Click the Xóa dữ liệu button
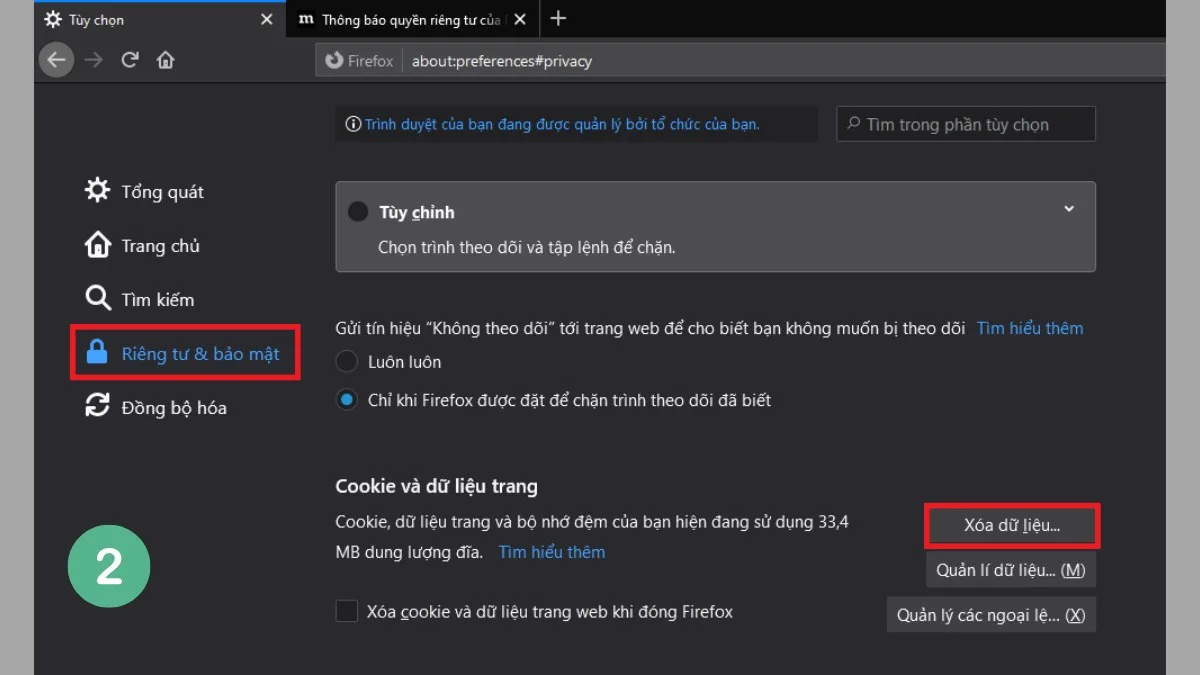Image resolution: width=1200 pixels, height=675 pixels. coord(1012,525)
